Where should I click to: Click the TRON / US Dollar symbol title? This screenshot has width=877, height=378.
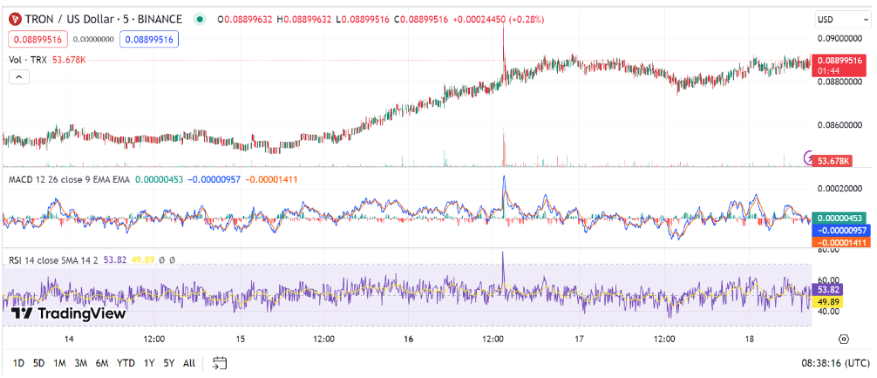tap(103, 20)
